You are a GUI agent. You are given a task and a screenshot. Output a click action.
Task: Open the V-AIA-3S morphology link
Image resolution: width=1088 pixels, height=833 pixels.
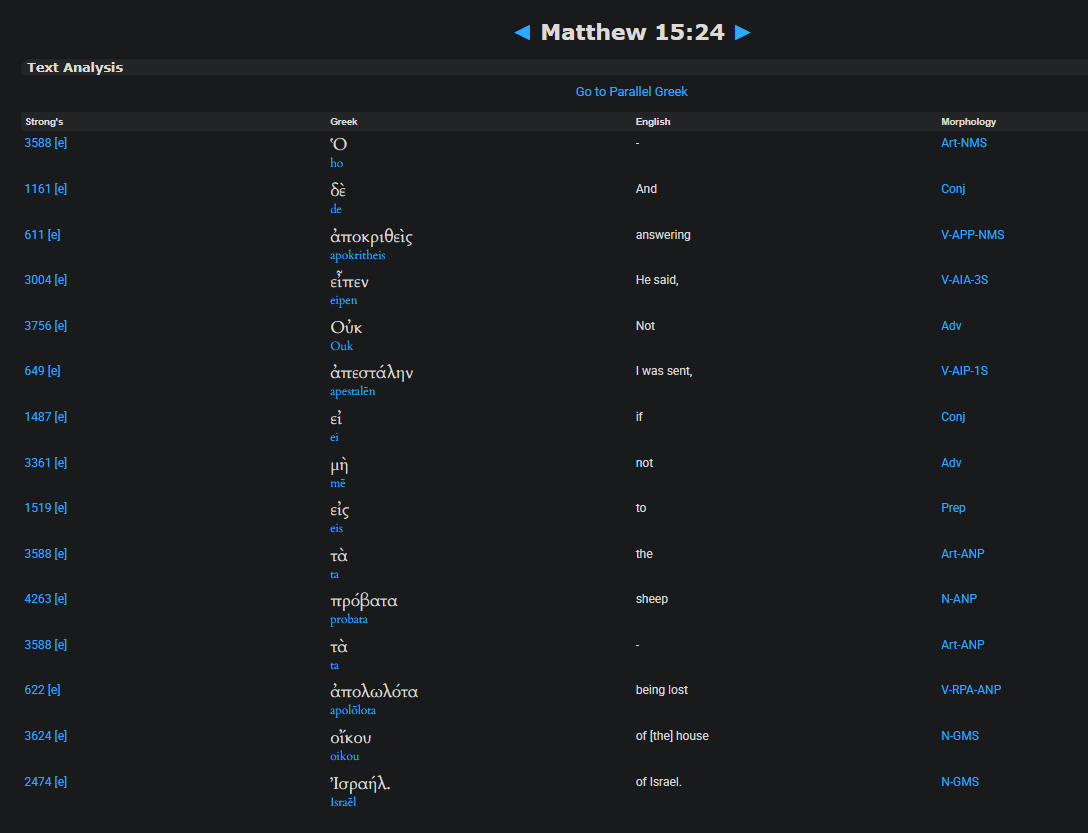pos(964,280)
